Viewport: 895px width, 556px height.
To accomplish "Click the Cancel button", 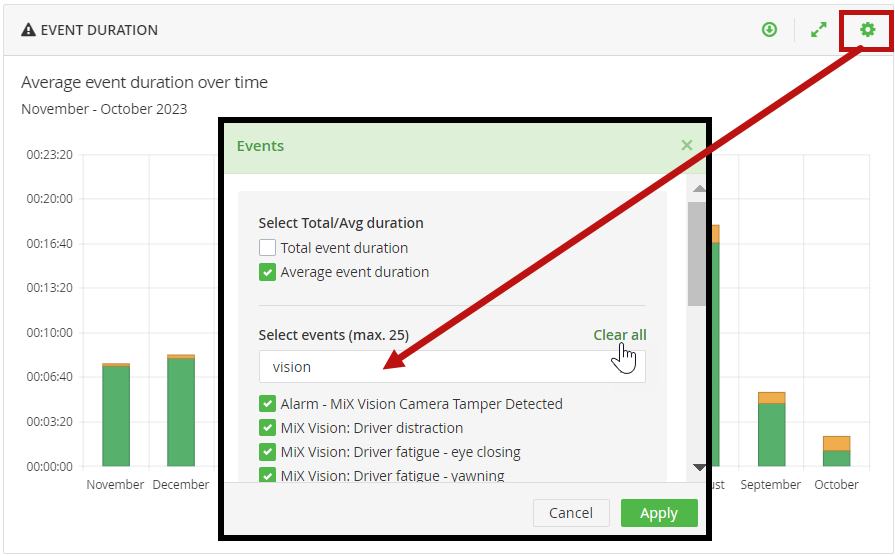I will [x=571, y=513].
